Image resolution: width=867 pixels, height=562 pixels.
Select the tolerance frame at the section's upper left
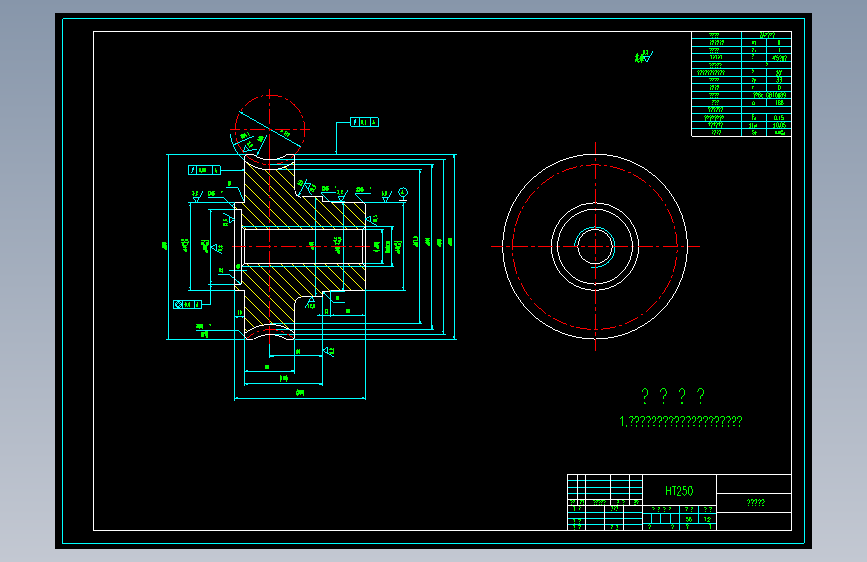point(204,170)
